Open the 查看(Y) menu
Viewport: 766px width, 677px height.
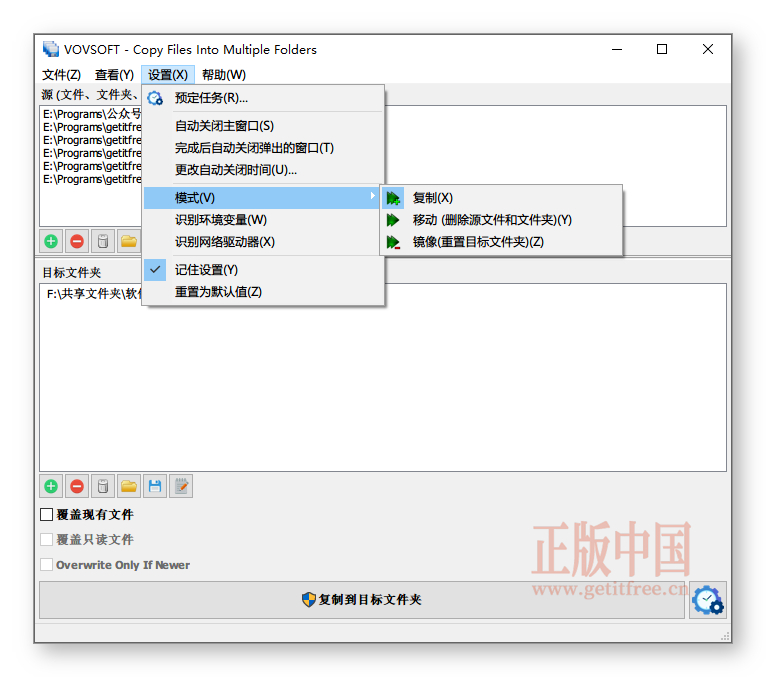(x=114, y=75)
